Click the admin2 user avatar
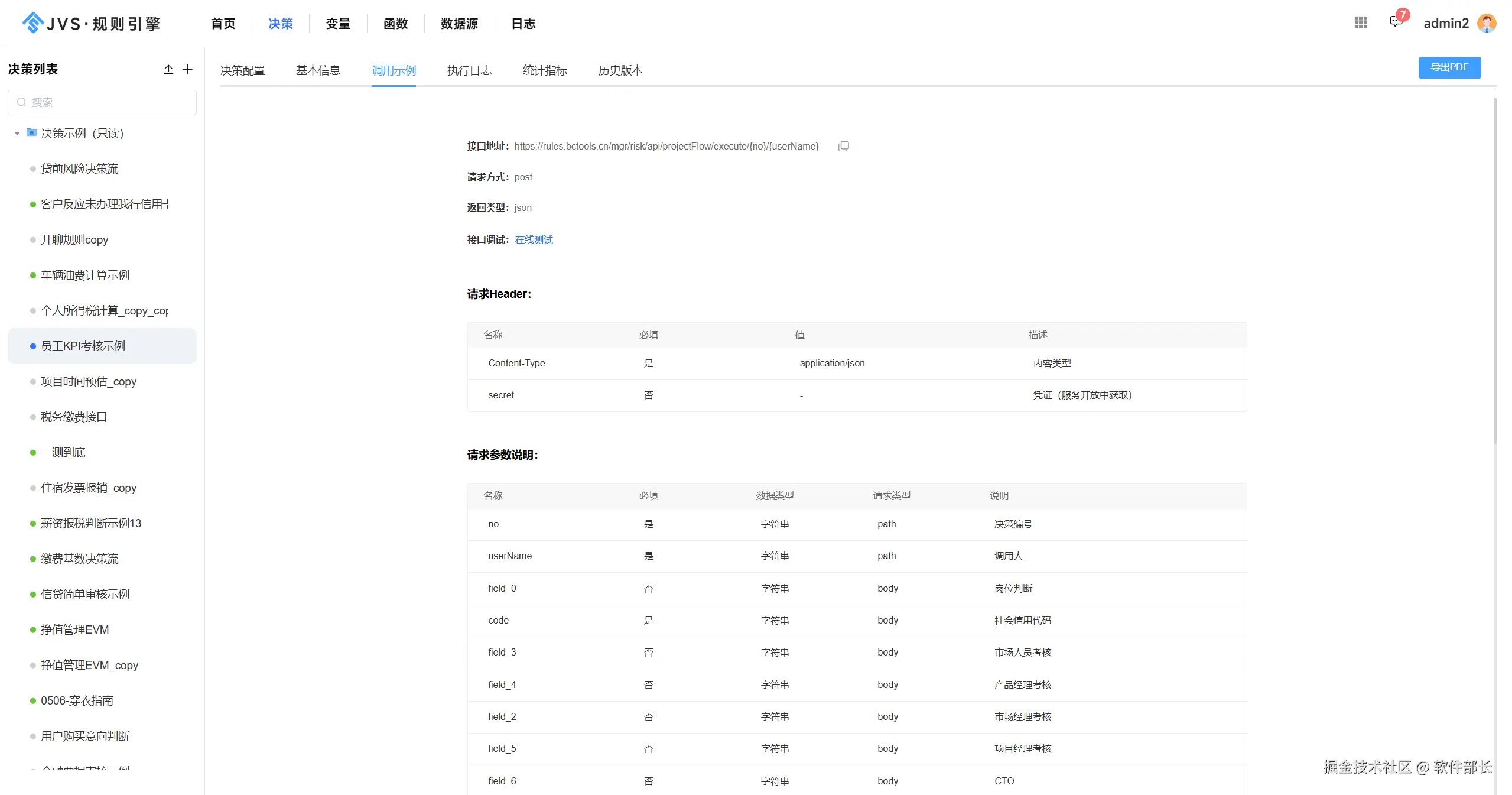This screenshot has height=795, width=1512. 1487,23
